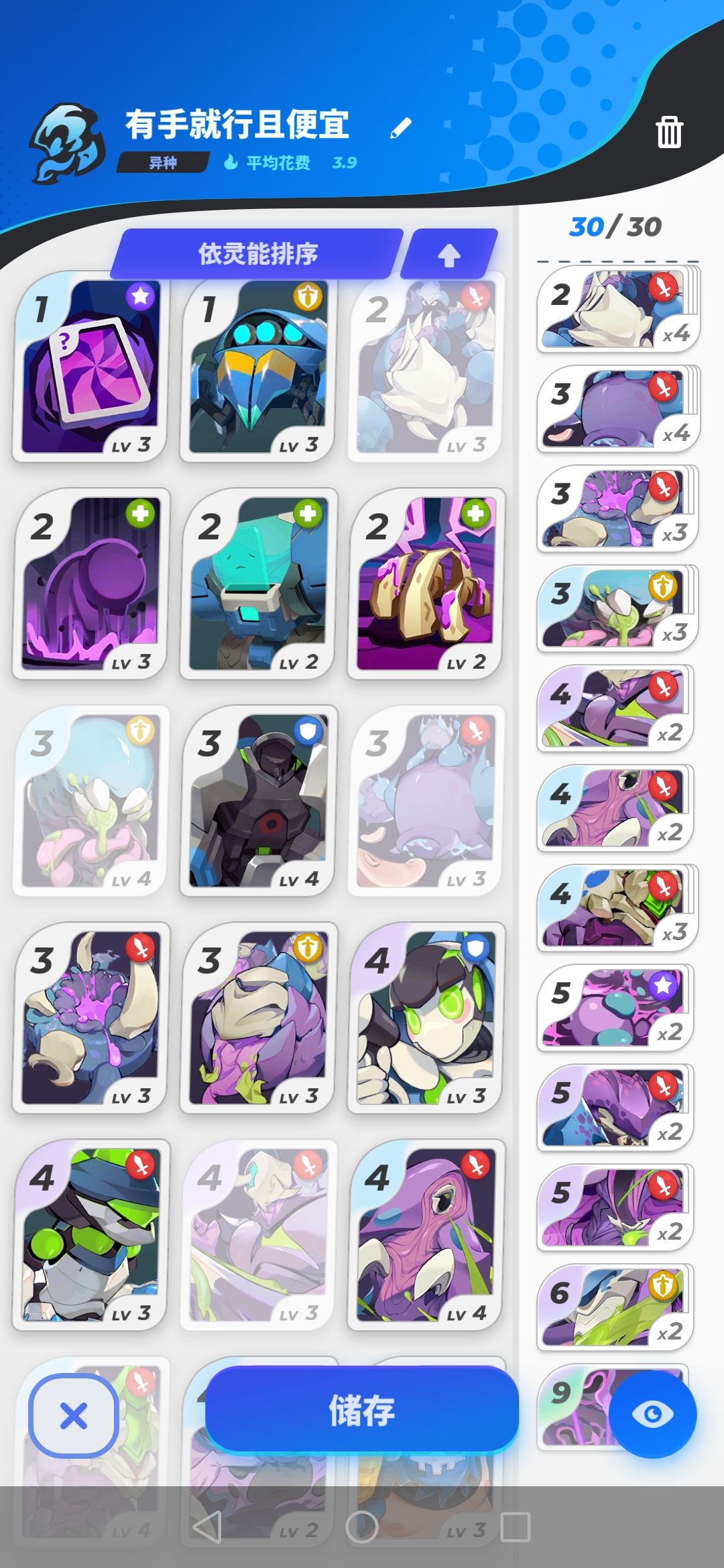This screenshot has height=1568, width=724.
Task: Tap the Android home circle button
Action: 362,1527
